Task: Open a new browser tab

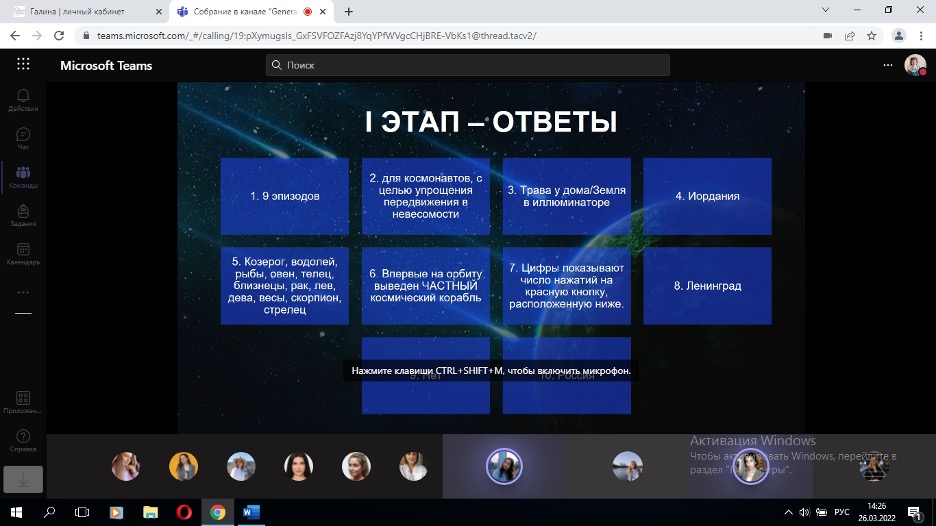Action: click(x=349, y=11)
